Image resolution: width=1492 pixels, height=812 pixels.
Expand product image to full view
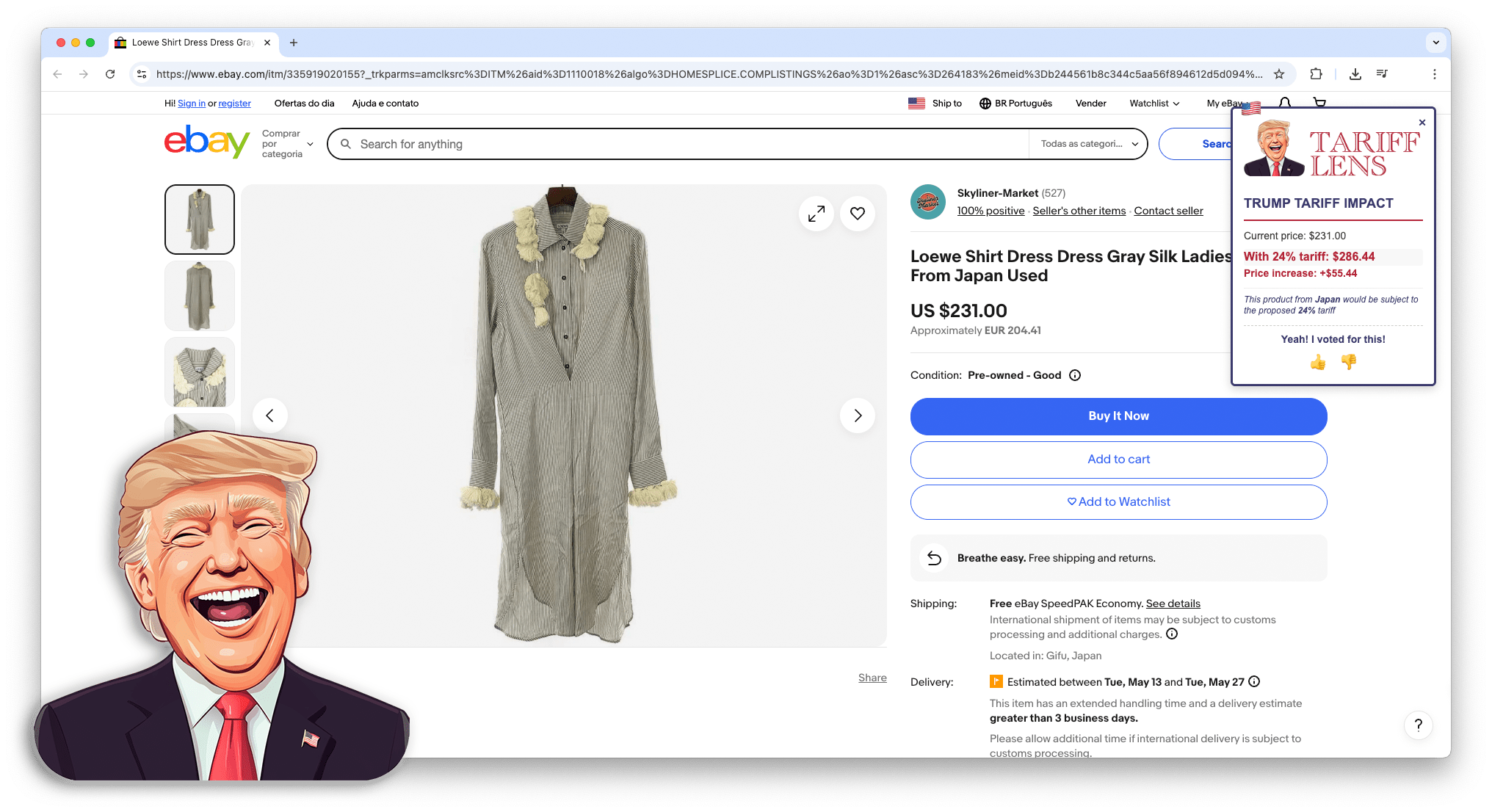(816, 214)
